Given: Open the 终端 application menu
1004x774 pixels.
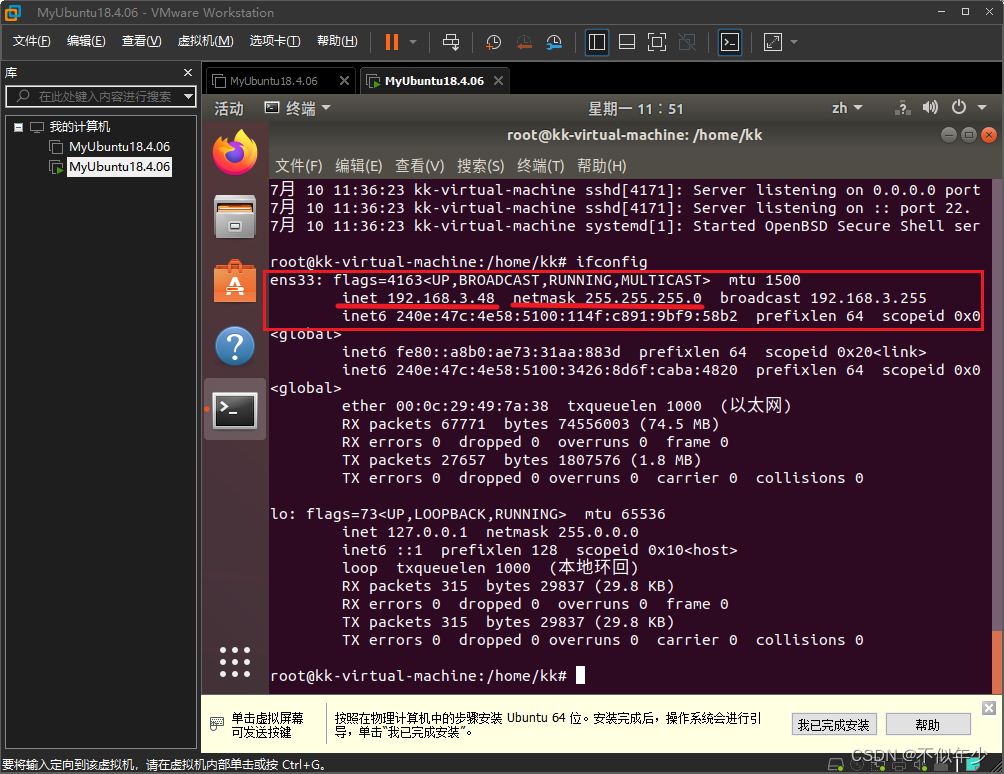Looking at the screenshot, I should pos(298,108).
